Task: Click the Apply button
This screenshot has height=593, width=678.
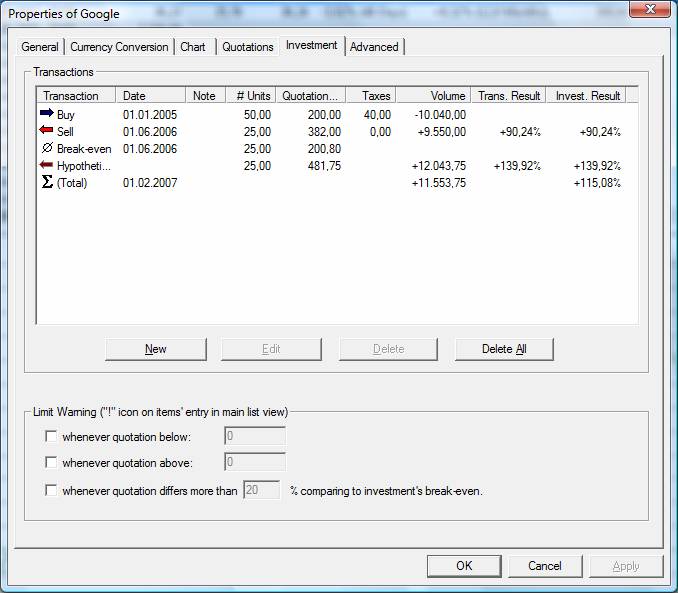Action: (x=626, y=566)
